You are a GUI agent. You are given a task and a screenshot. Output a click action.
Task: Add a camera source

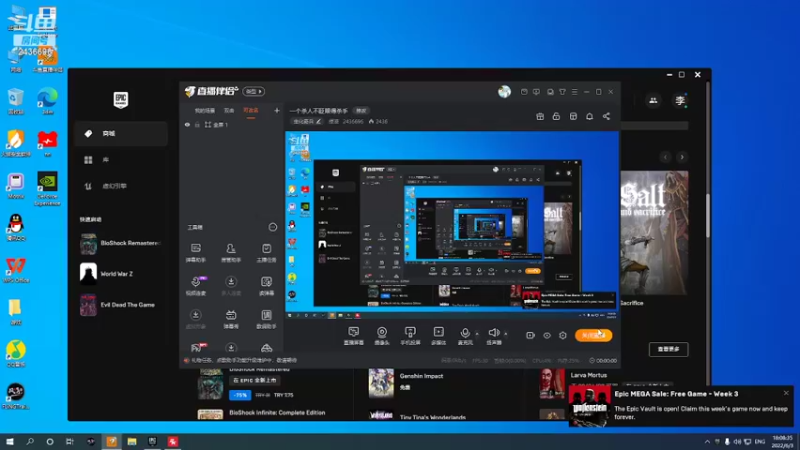pyautogui.click(x=382, y=336)
